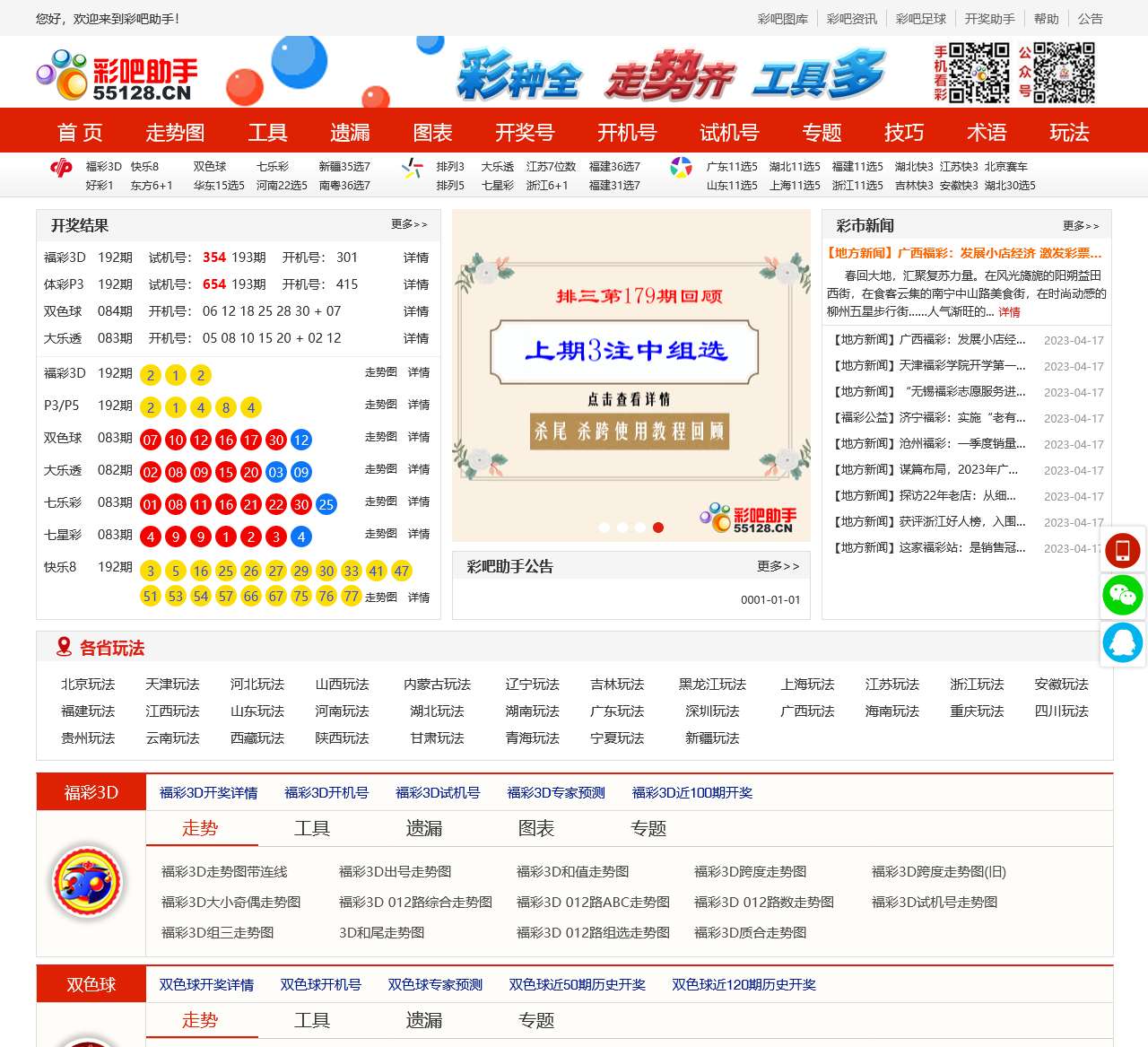The height and width of the screenshot is (1047, 1148).
Task: Click the 北京赛车 link in lottery list
Action: (x=1006, y=167)
